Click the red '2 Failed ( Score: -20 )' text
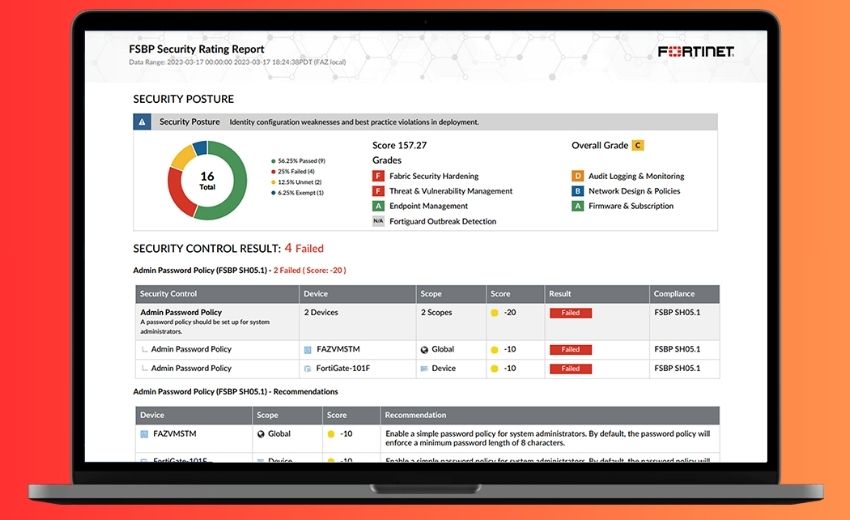The image size is (850, 520). coord(310,270)
